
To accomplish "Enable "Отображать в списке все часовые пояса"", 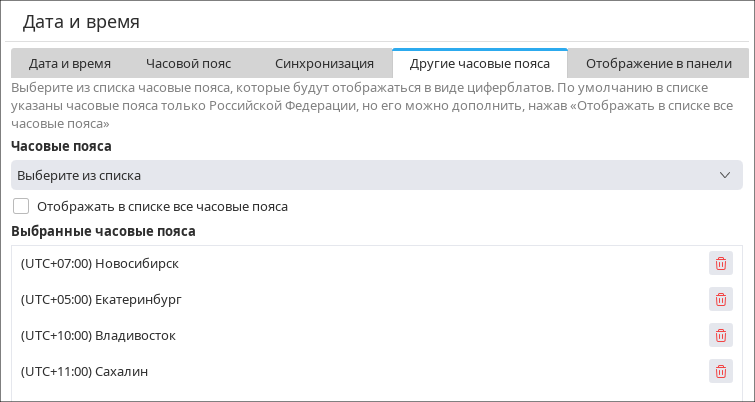I will click(21, 207).
